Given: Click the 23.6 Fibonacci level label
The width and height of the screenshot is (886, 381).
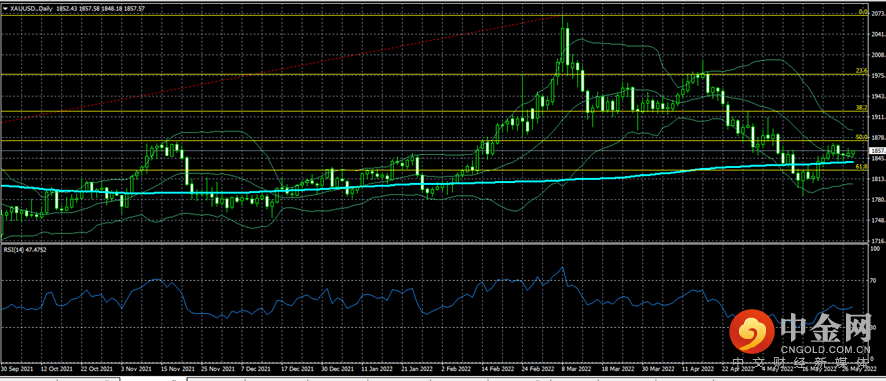Looking at the screenshot, I should pos(862,70).
